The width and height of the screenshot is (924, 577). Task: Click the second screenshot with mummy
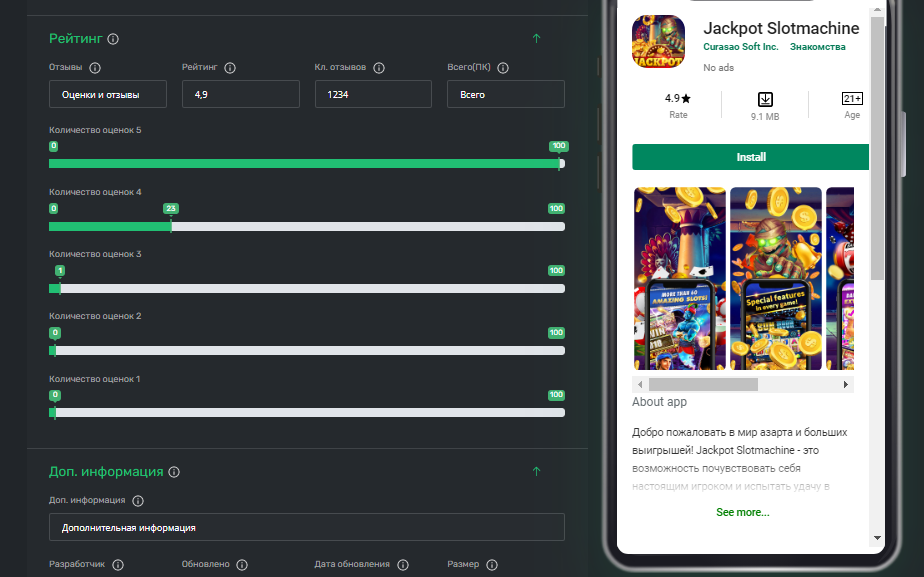[x=776, y=279]
